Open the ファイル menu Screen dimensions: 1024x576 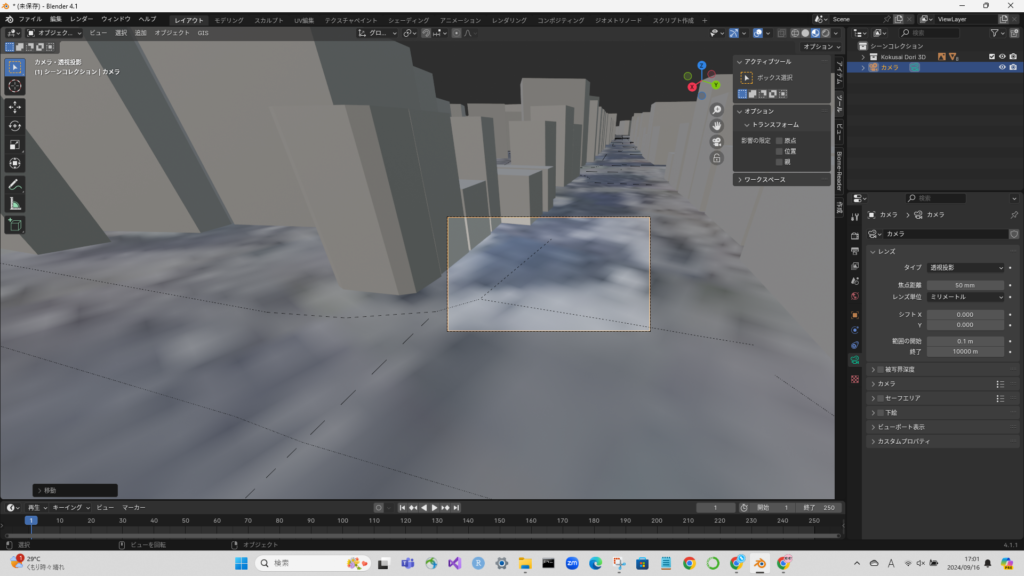point(30,19)
